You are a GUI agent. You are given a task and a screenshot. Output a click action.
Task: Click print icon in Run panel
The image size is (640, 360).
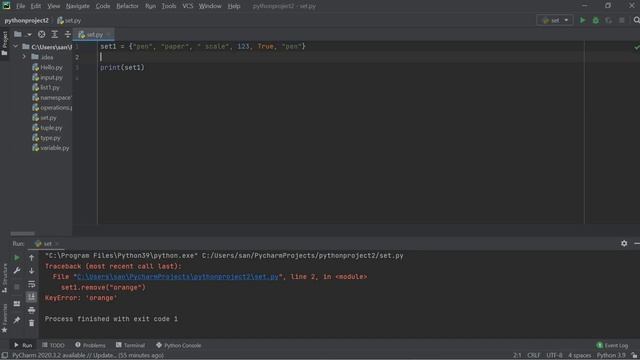pos(31,310)
